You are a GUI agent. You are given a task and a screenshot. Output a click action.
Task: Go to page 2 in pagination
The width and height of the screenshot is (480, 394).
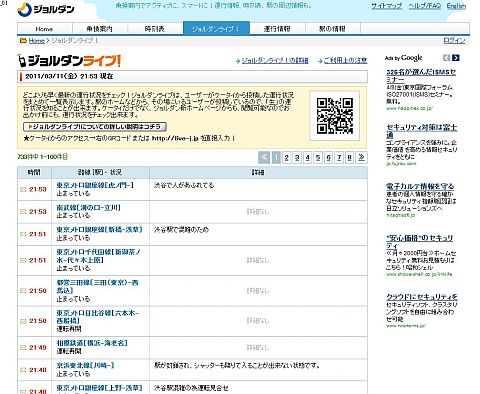[286, 157]
